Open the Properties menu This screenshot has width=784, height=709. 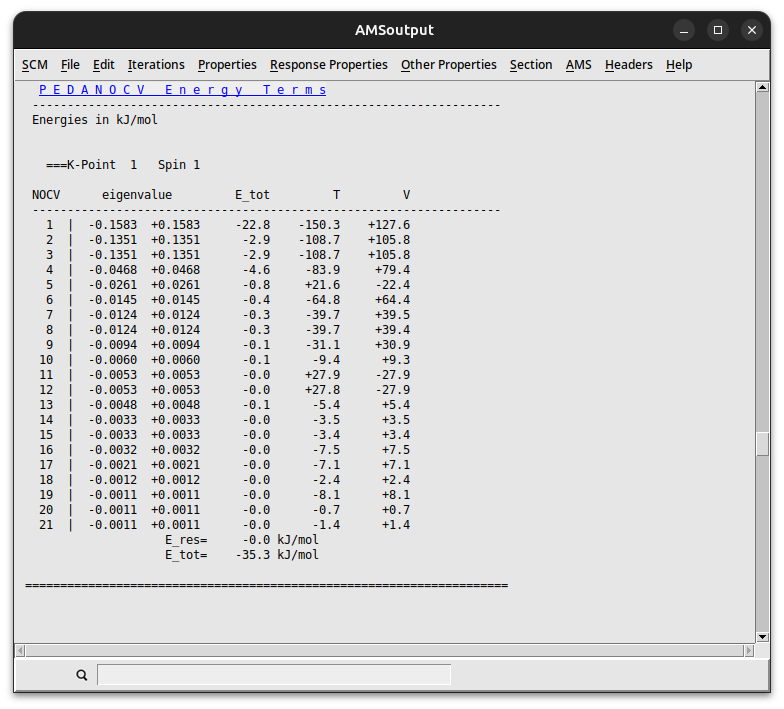coord(227,65)
